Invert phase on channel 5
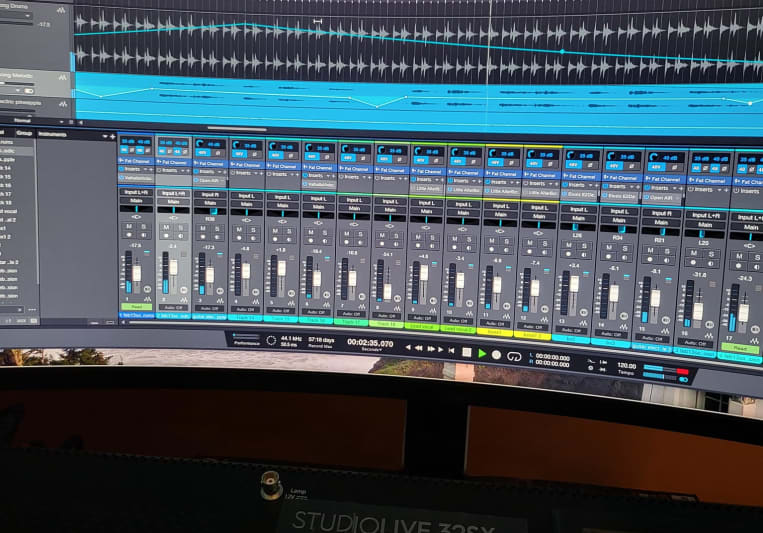Viewport: 763px width, 533px height. point(291,155)
